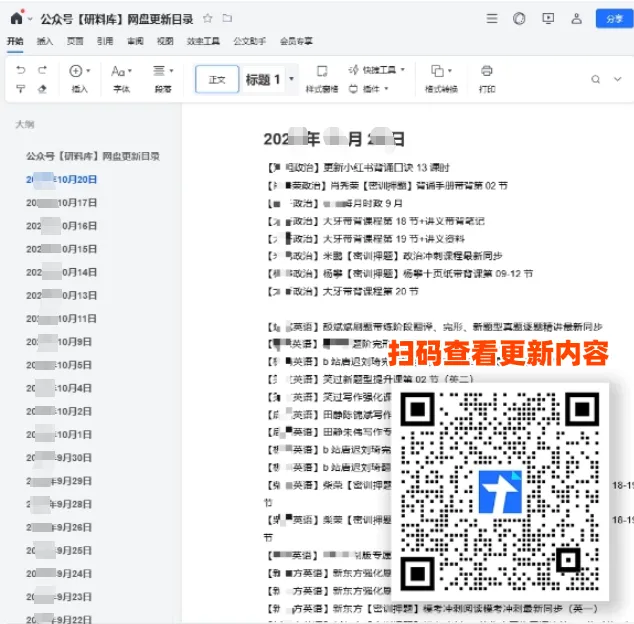Redo the last edit

[x=42, y=70]
